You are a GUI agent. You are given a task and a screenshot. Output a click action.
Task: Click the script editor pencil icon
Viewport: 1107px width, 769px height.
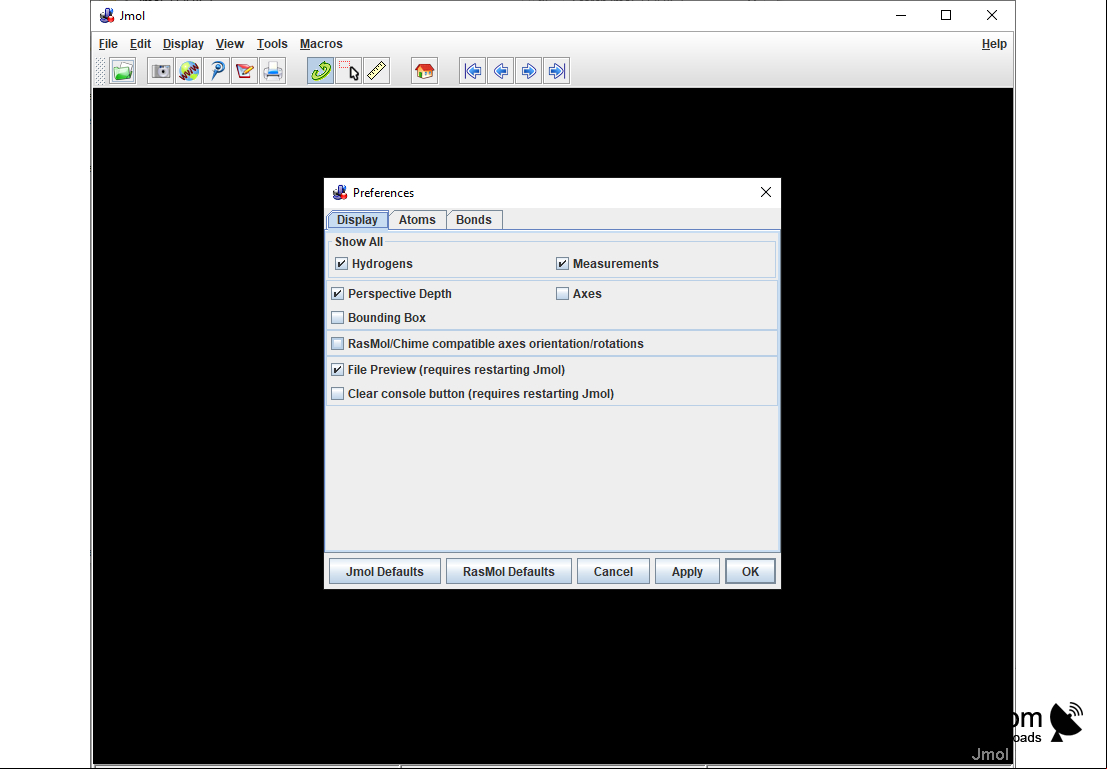click(245, 71)
